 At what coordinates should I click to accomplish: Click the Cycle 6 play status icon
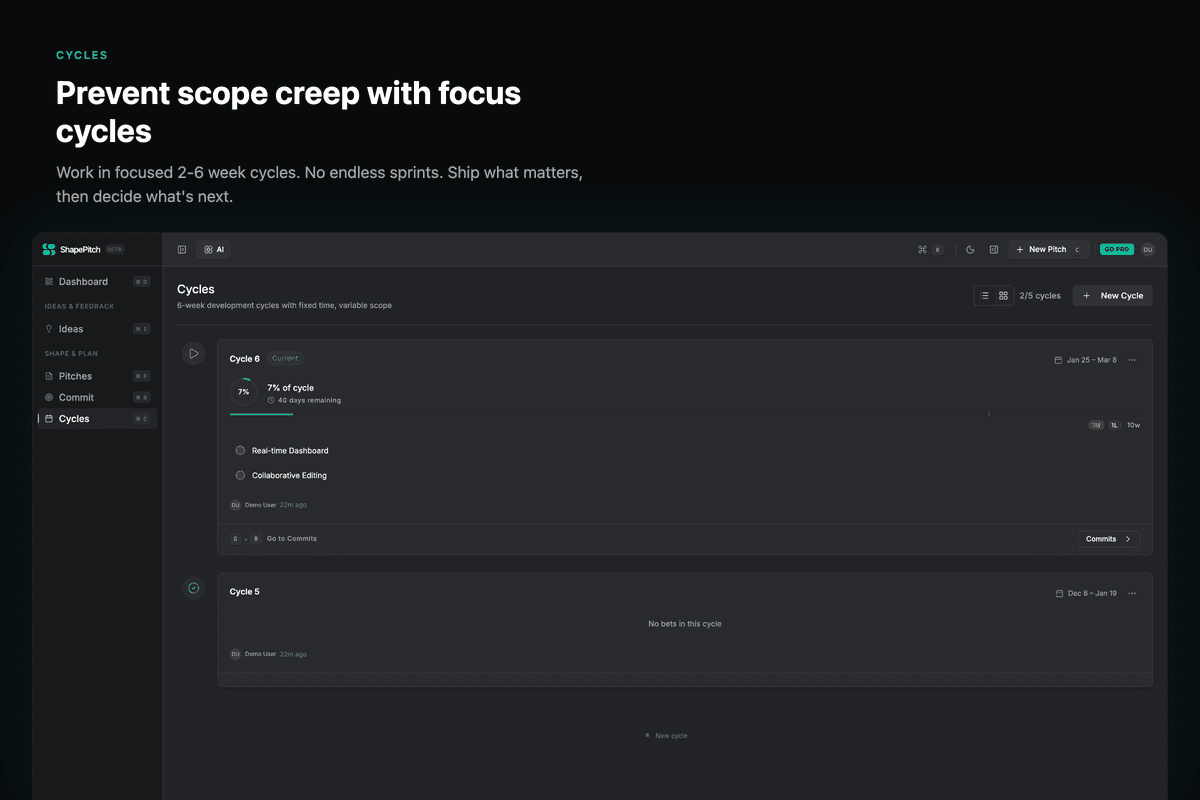(x=194, y=353)
